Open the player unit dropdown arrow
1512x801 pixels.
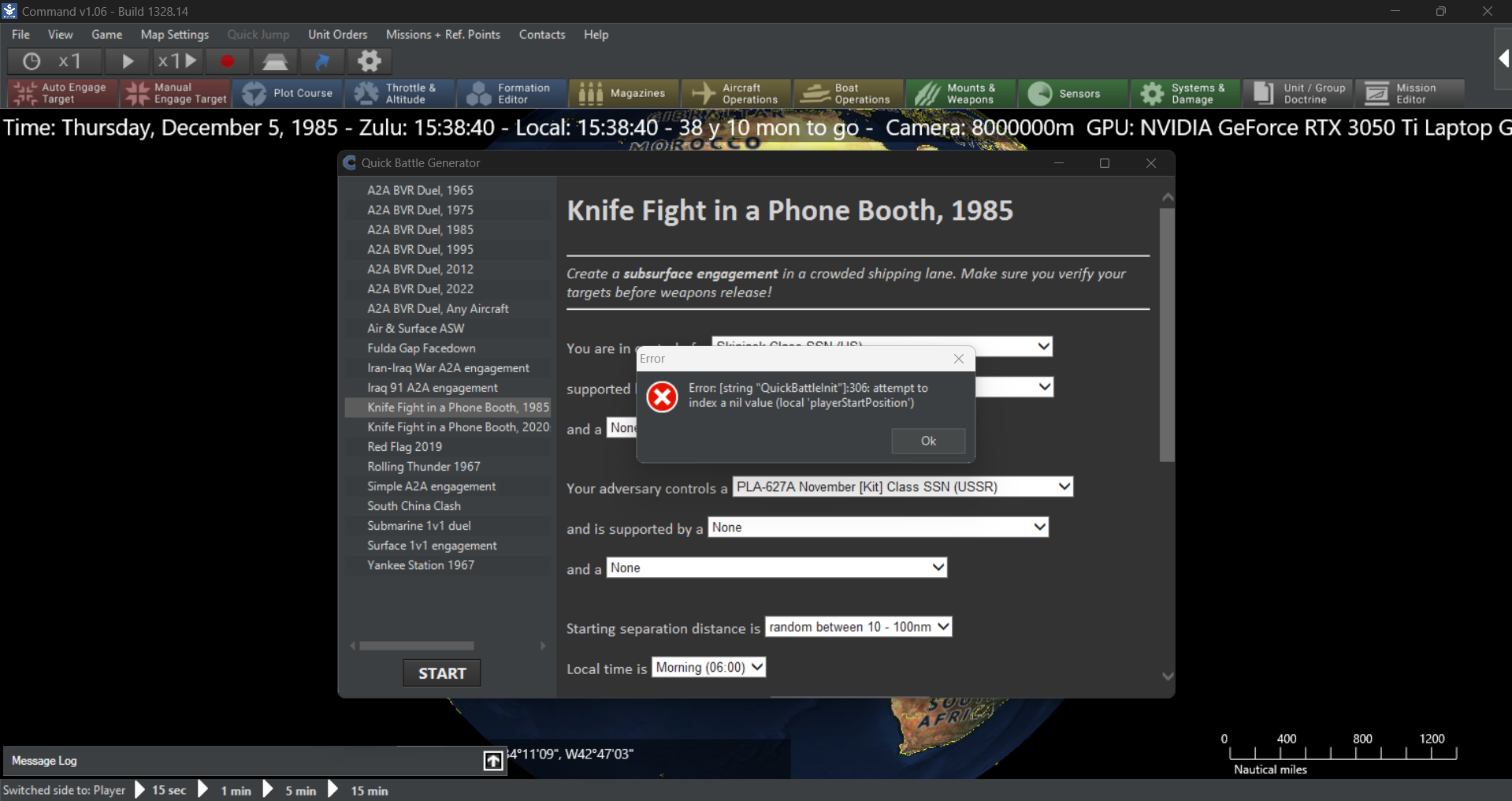(1043, 346)
